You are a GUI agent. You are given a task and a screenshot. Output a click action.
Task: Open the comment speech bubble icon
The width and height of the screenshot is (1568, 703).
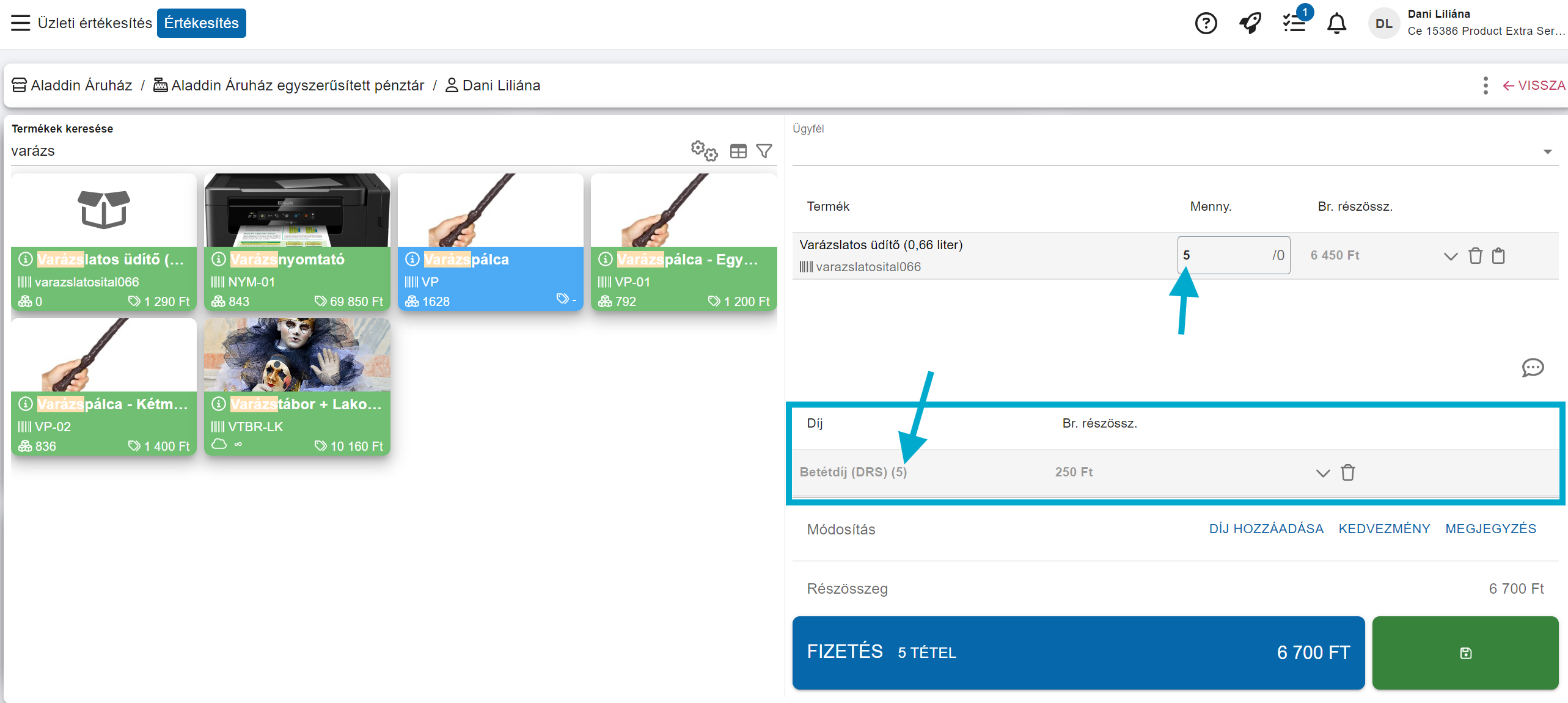[x=1533, y=368]
